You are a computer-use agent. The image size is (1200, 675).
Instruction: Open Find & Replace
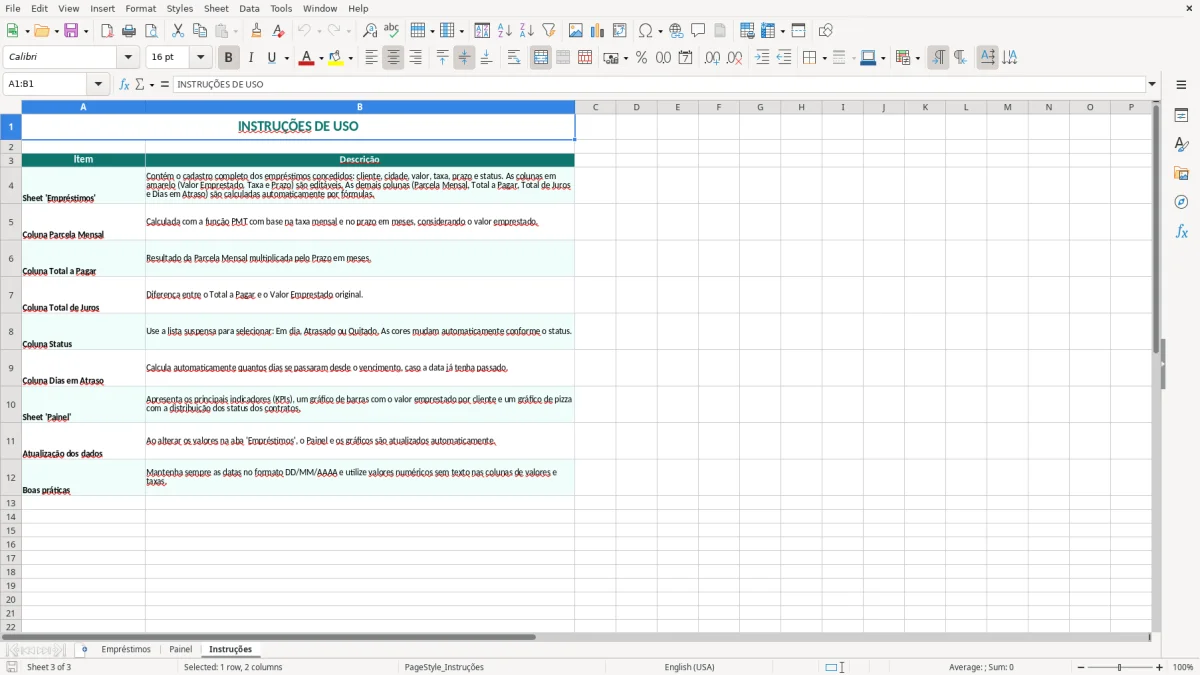[370, 31]
